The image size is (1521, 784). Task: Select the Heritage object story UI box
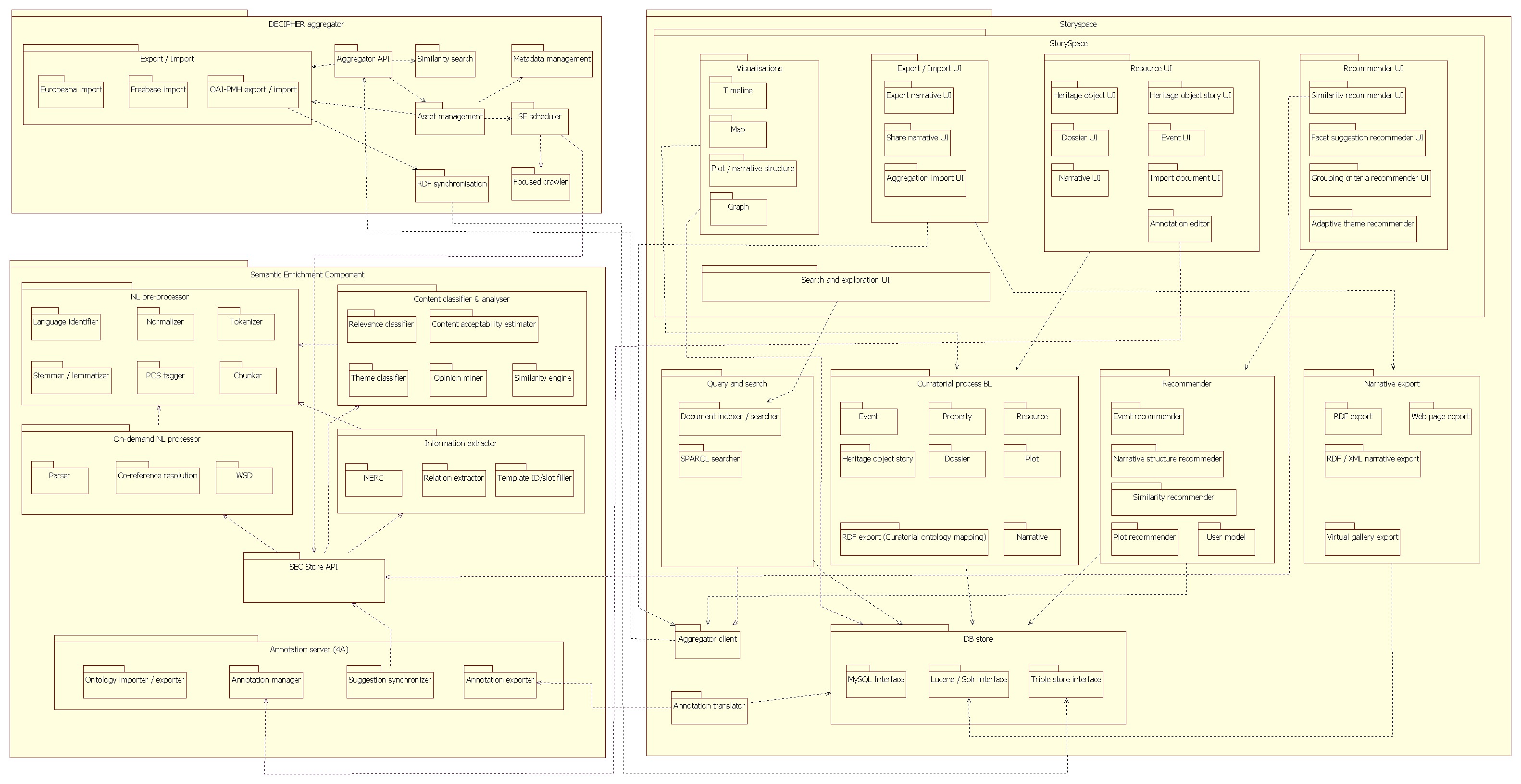[1190, 100]
